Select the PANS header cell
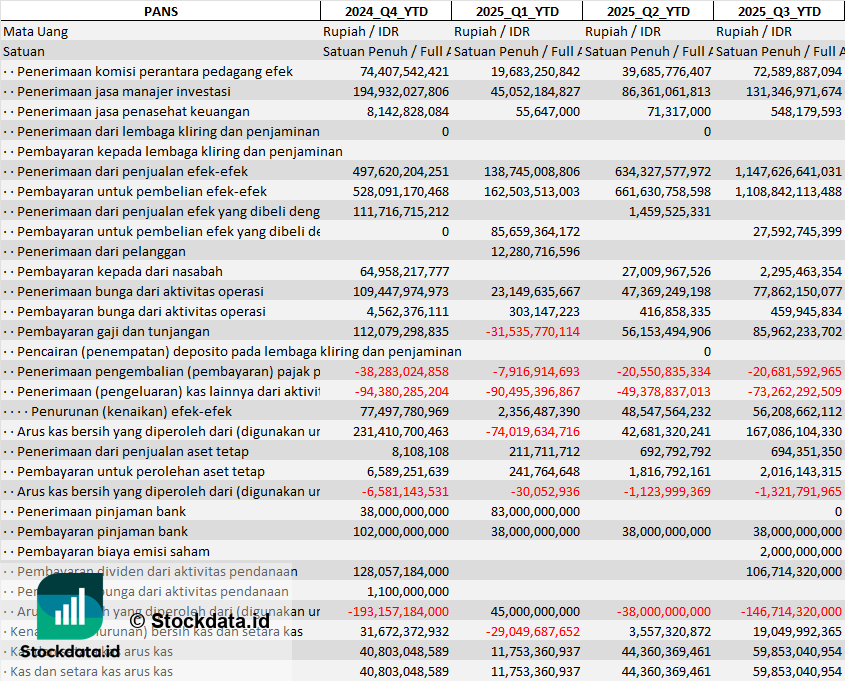 tap(161, 11)
